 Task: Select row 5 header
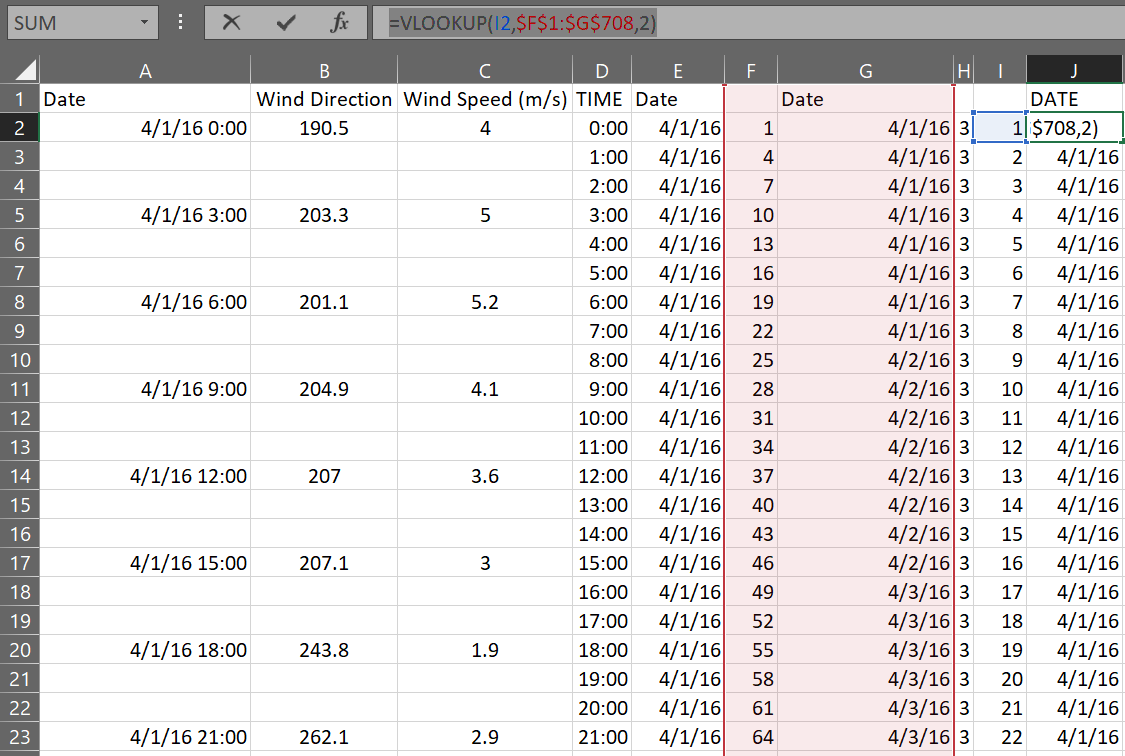[x=19, y=215]
